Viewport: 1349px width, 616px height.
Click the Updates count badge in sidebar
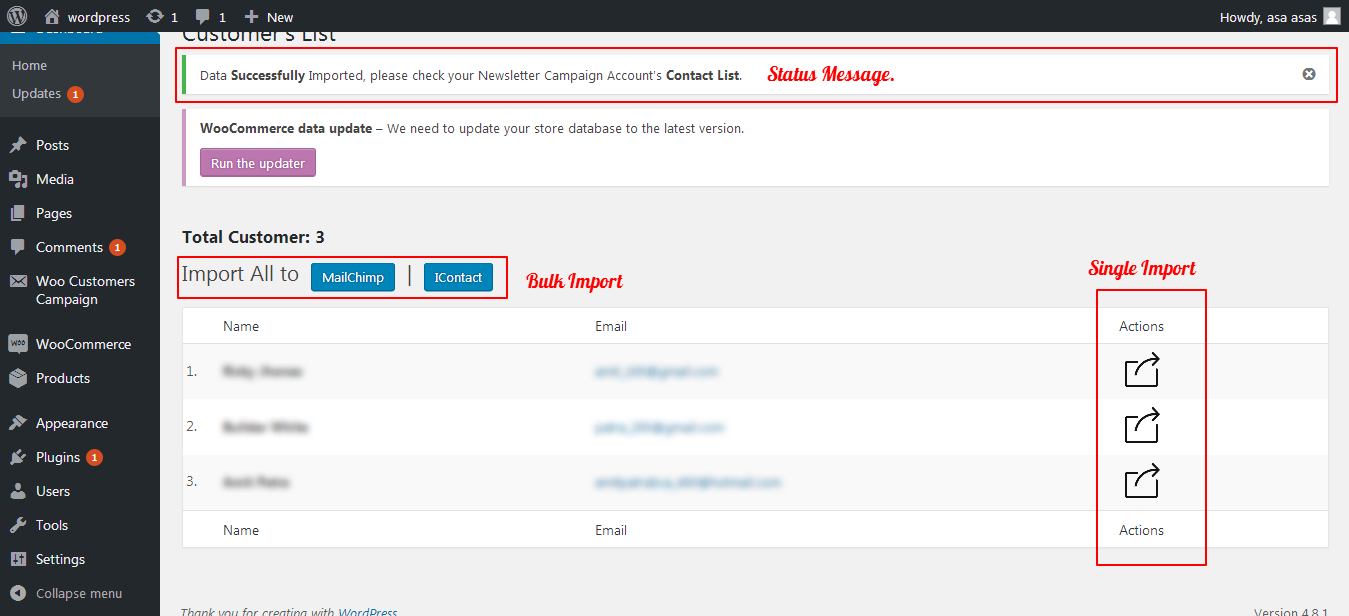click(76, 94)
